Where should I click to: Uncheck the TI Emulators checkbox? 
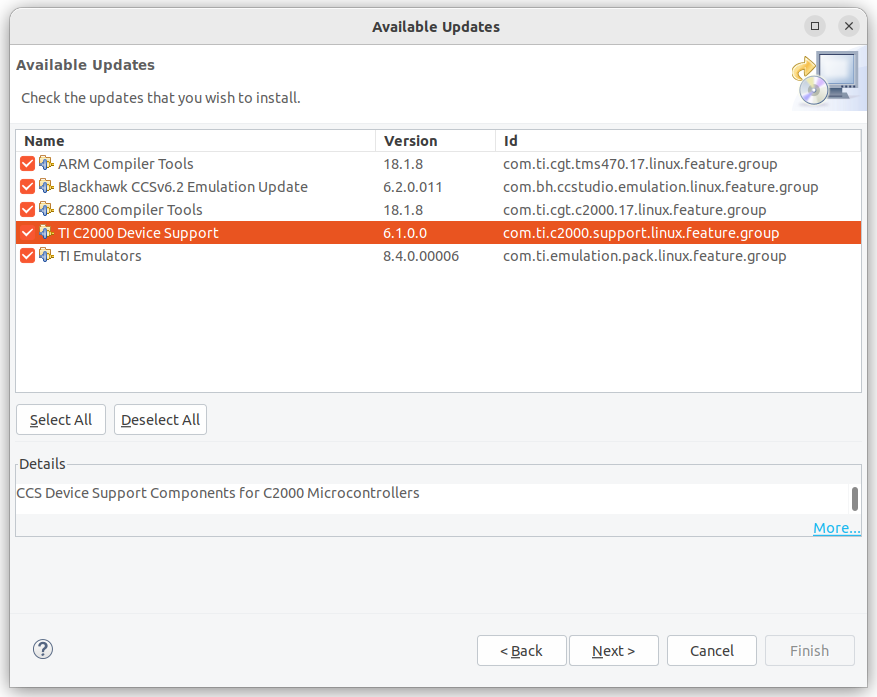[x=27, y=256]
